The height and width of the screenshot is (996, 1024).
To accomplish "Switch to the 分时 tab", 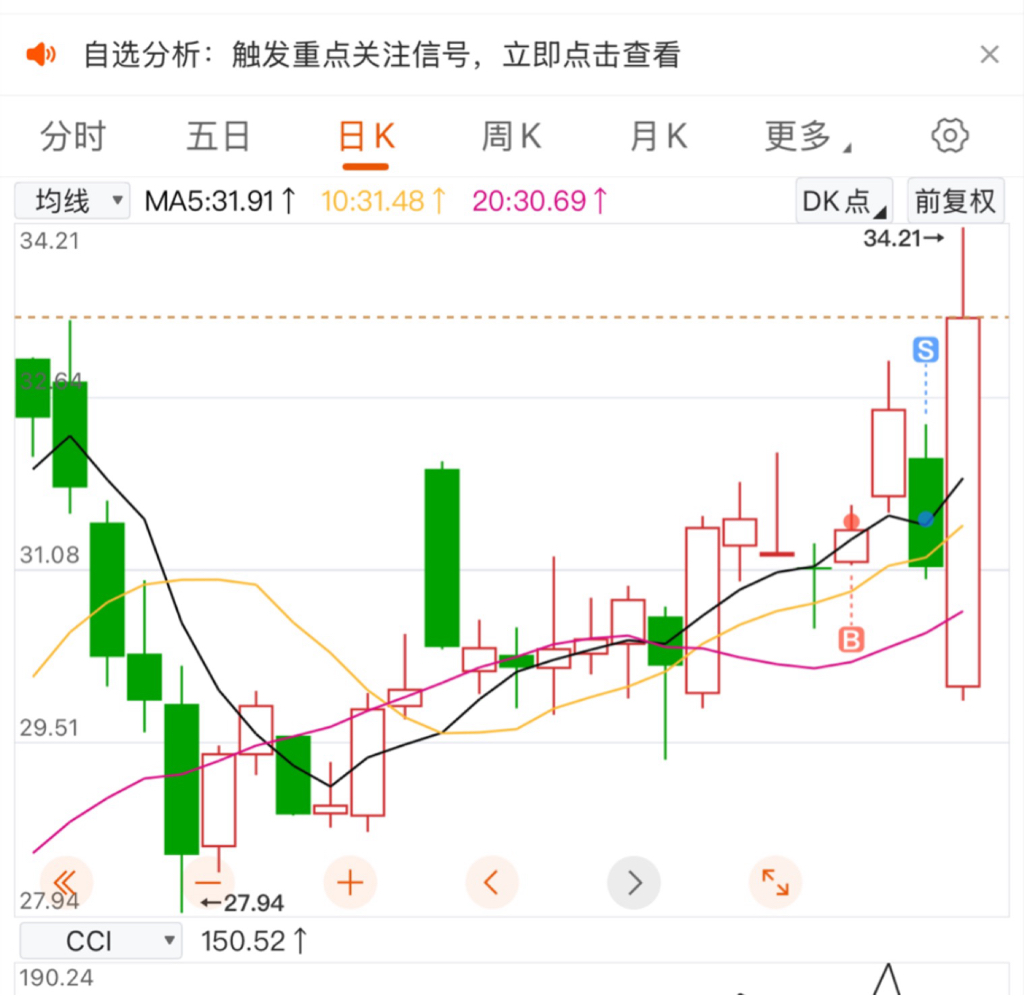I will pos(72,137).
